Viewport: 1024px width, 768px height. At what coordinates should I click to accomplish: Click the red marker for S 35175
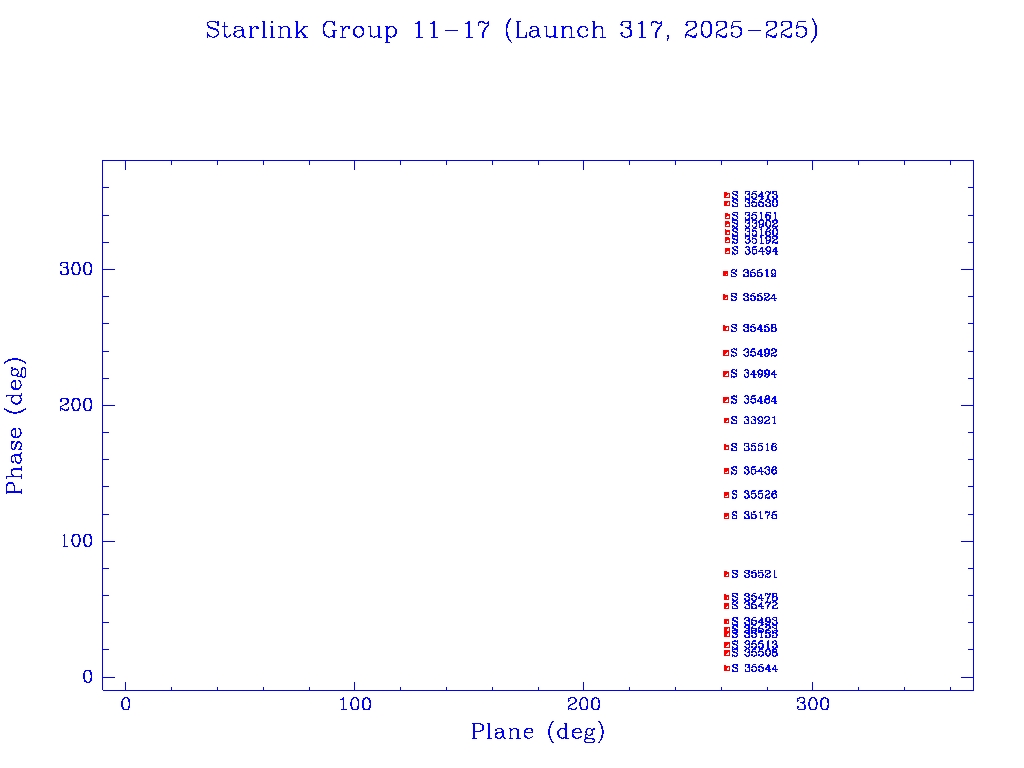point(726,516)
